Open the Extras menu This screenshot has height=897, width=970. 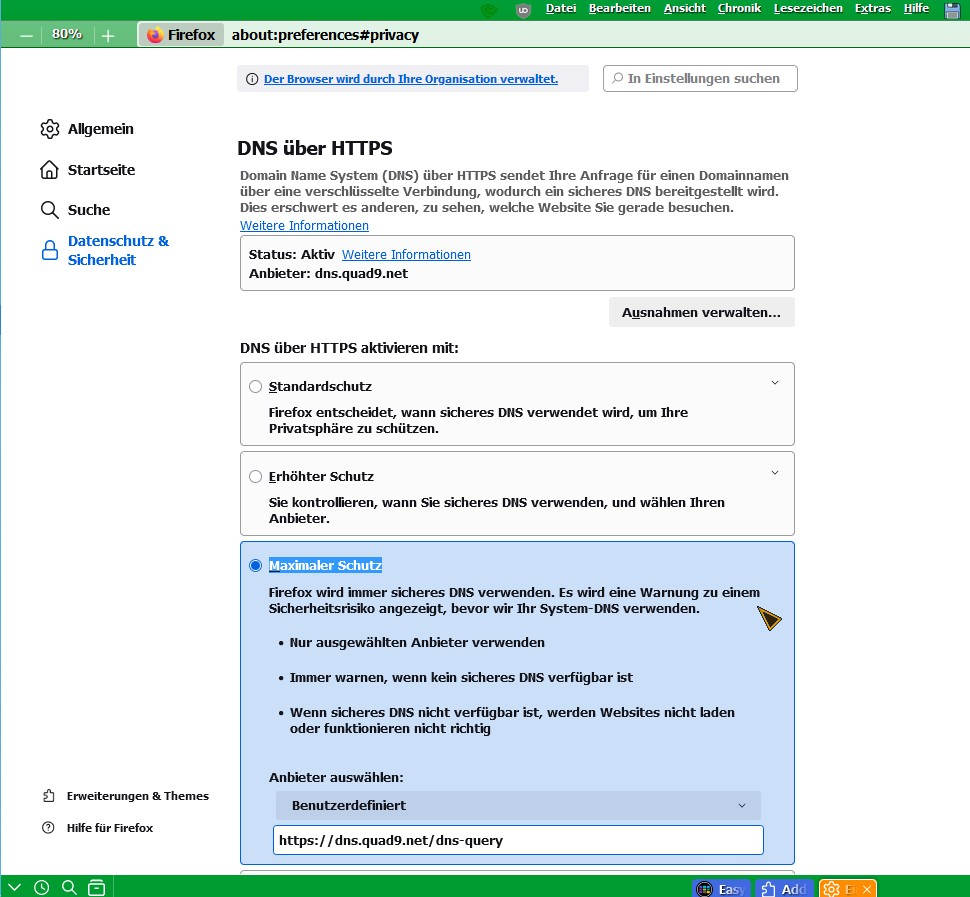point(872,9)
